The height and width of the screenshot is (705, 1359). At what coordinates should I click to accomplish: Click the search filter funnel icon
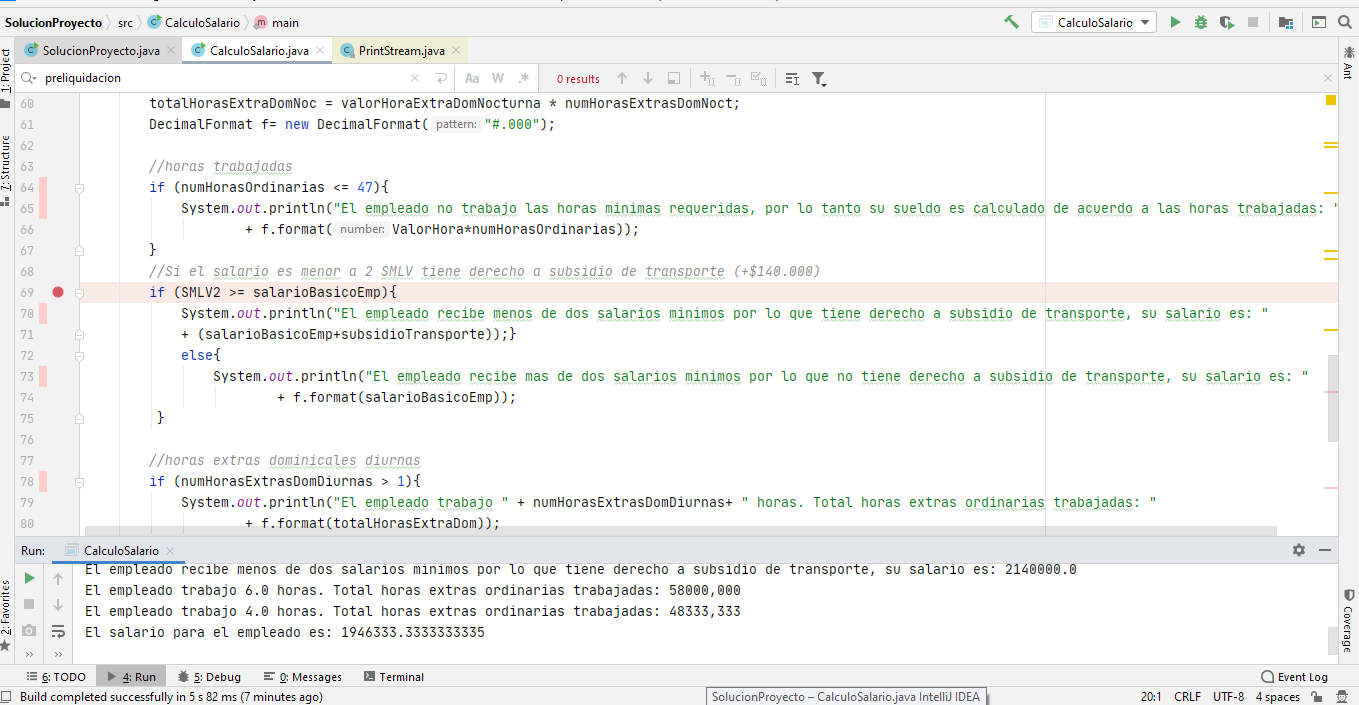[x=819, y=78]
